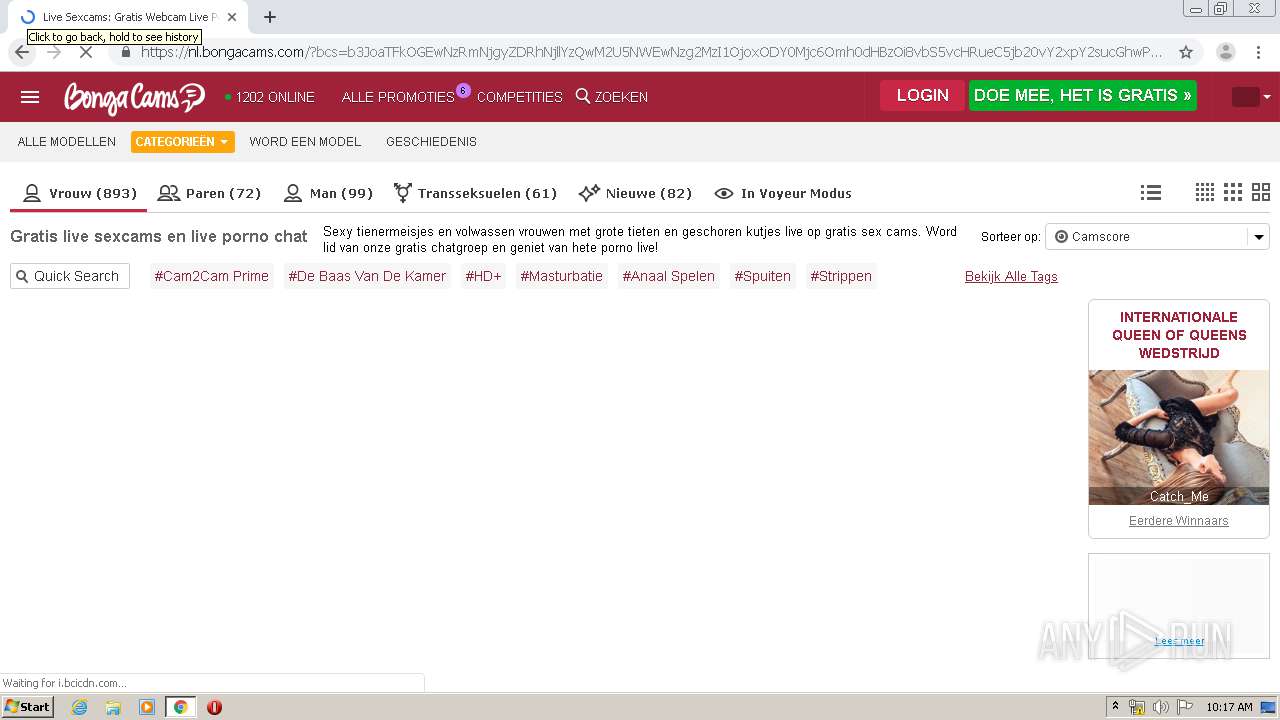Show hidden system tray icons
Image resolution: width=1280 pixels, height=720 pixels.
(x=1116, y=707)
